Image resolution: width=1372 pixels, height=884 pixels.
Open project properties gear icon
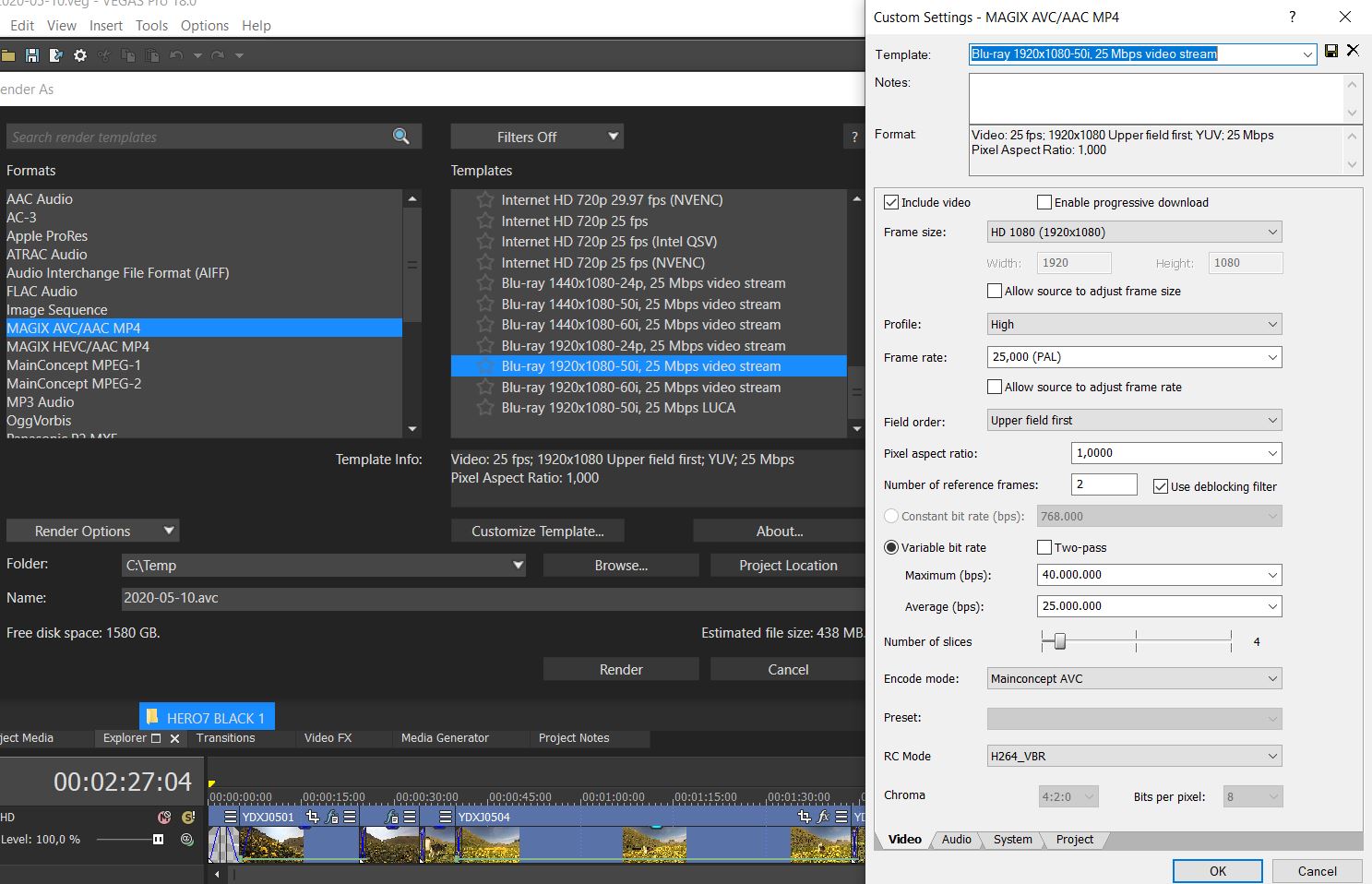click(x=80, y=55)
